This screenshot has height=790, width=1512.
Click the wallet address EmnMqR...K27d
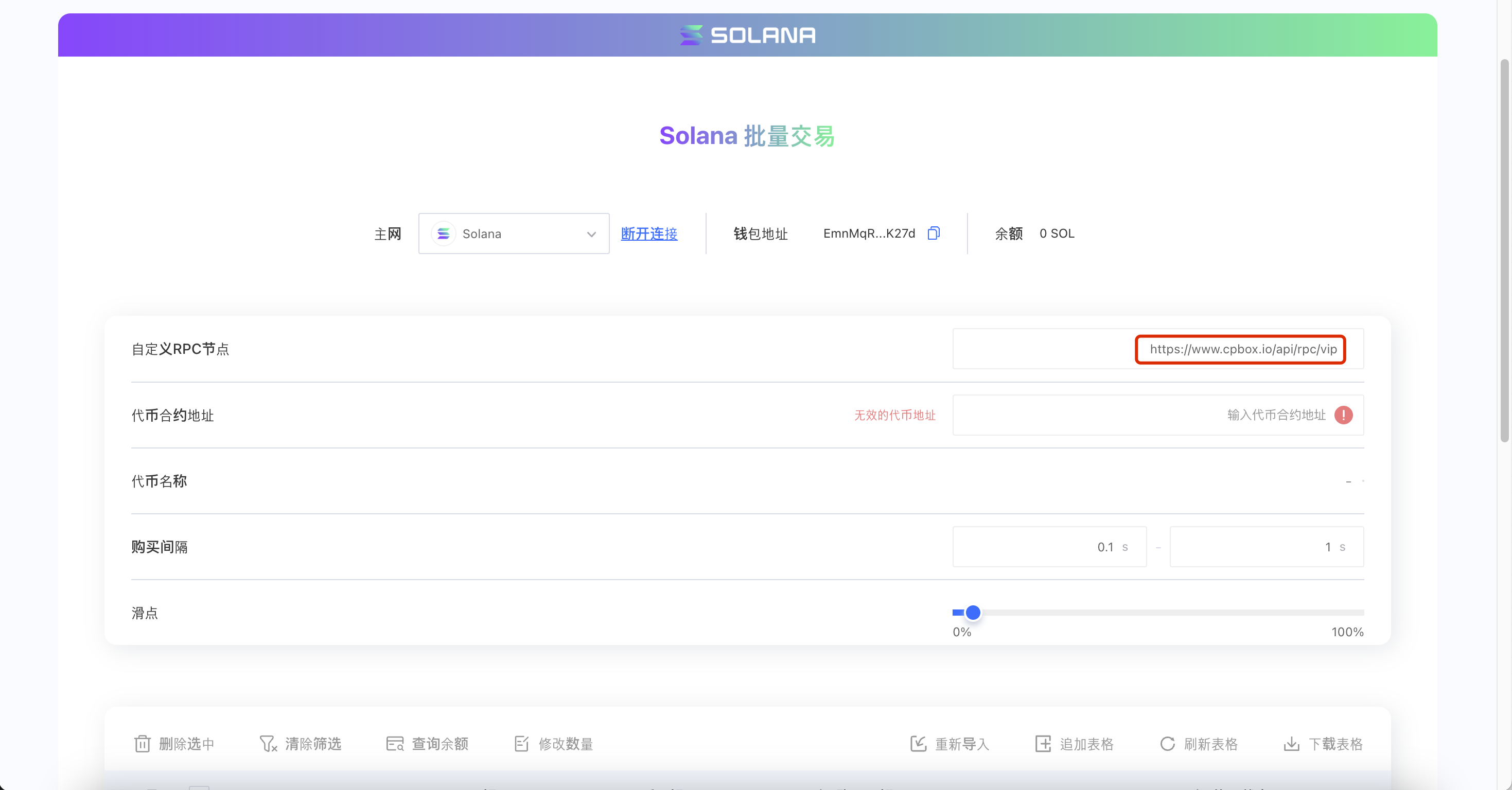point(869,234)
